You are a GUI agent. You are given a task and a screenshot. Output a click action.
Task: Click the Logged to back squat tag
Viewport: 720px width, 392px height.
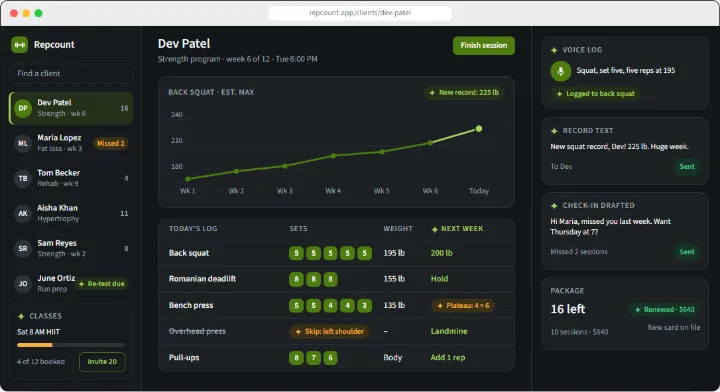tap(596, 94)
